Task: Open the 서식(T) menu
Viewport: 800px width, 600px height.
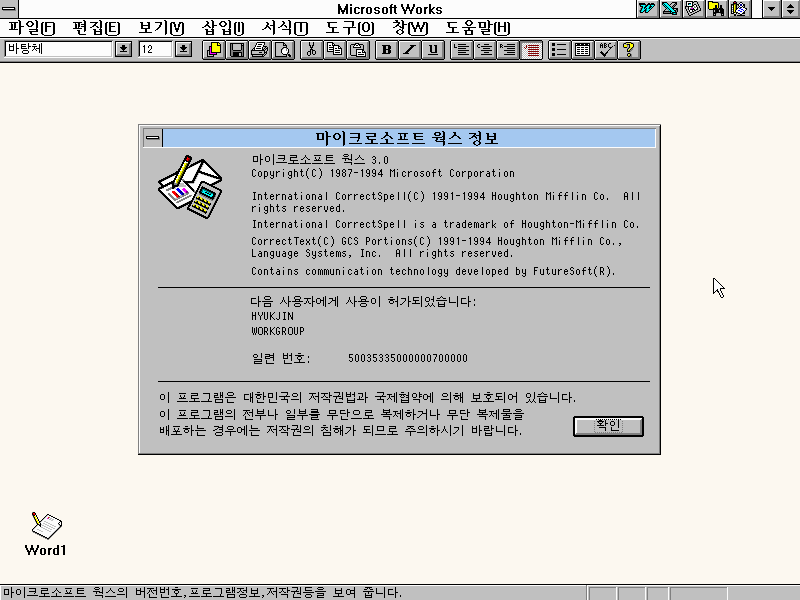Action: pos(285,28)
